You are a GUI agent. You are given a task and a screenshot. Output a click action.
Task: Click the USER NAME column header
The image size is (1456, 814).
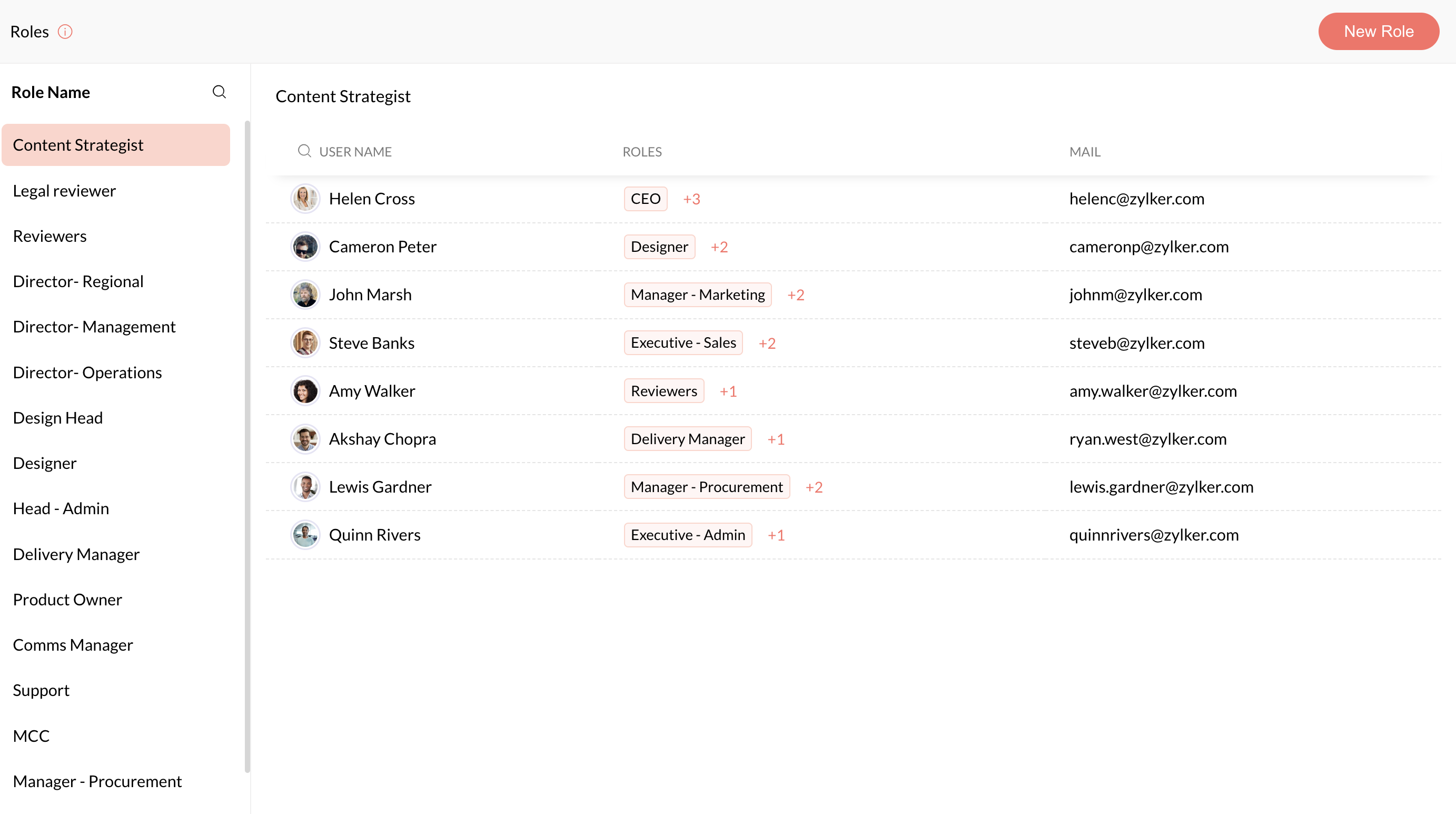click(x=355, y=152)
